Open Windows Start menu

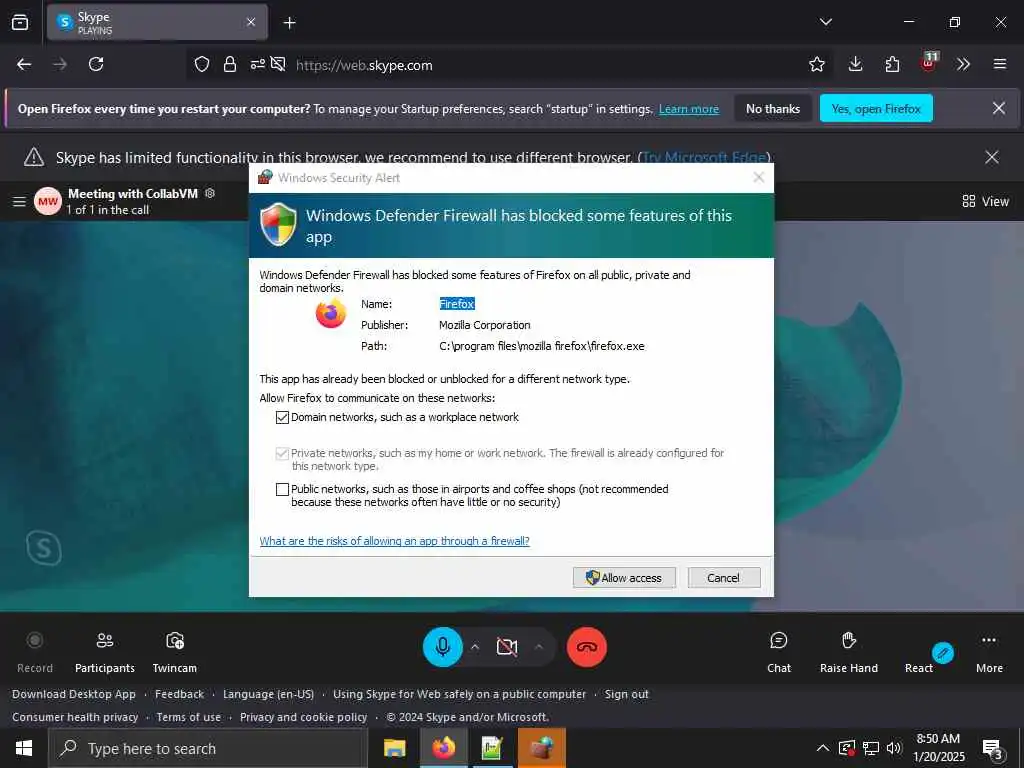pos(24,748)
